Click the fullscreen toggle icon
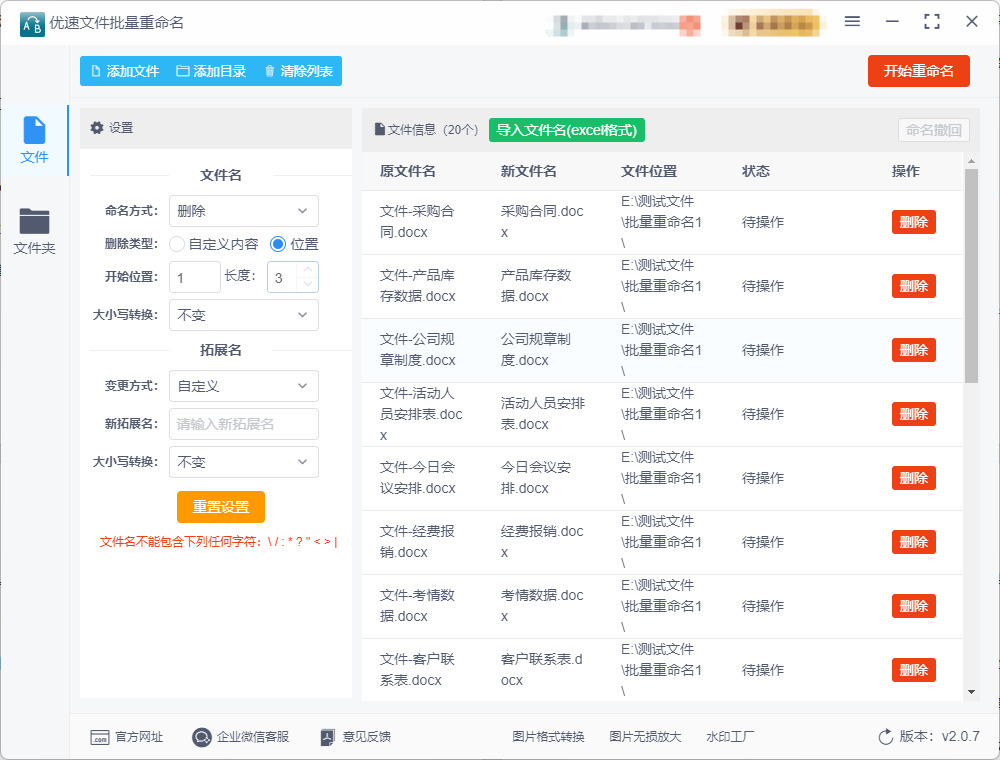 click(x=932, y=22)
